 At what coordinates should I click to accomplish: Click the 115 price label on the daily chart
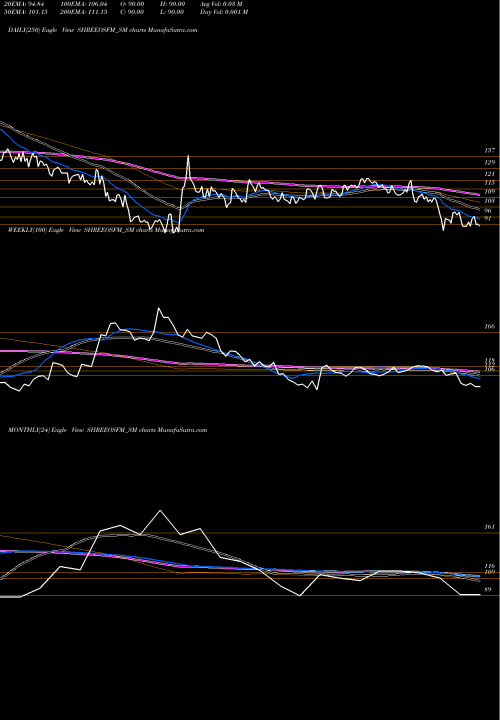pos(490,183)
